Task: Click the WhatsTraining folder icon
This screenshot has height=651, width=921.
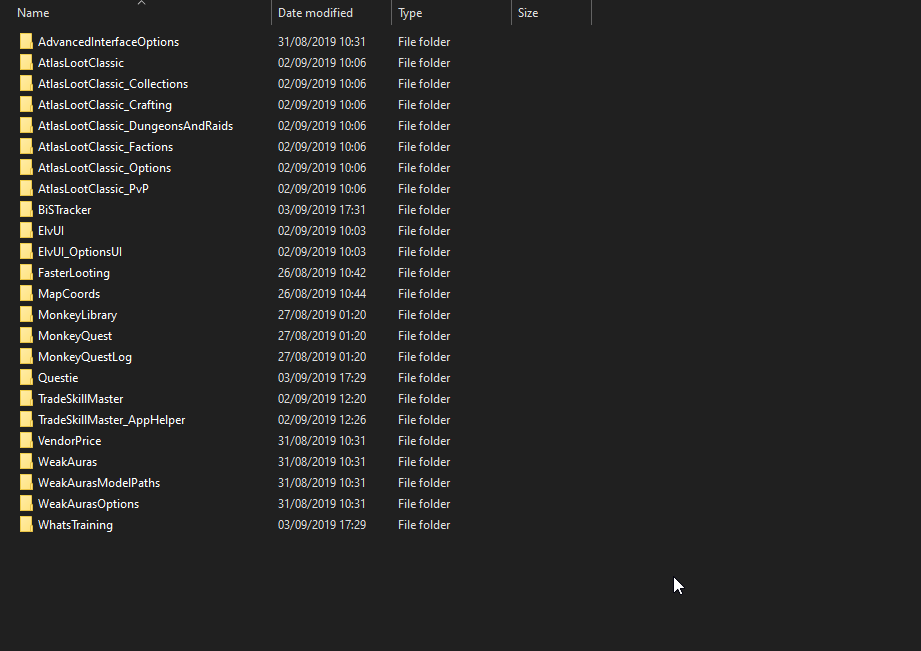Action: (x=26, y=525)
